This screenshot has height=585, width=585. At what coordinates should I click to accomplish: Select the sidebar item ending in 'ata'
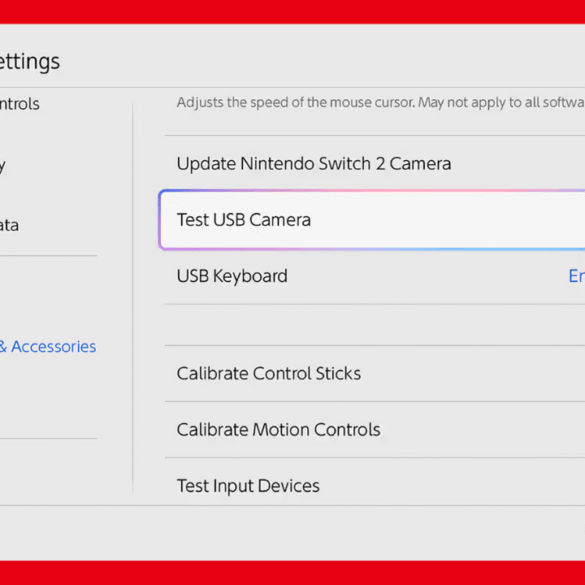(x=9, y=225)
